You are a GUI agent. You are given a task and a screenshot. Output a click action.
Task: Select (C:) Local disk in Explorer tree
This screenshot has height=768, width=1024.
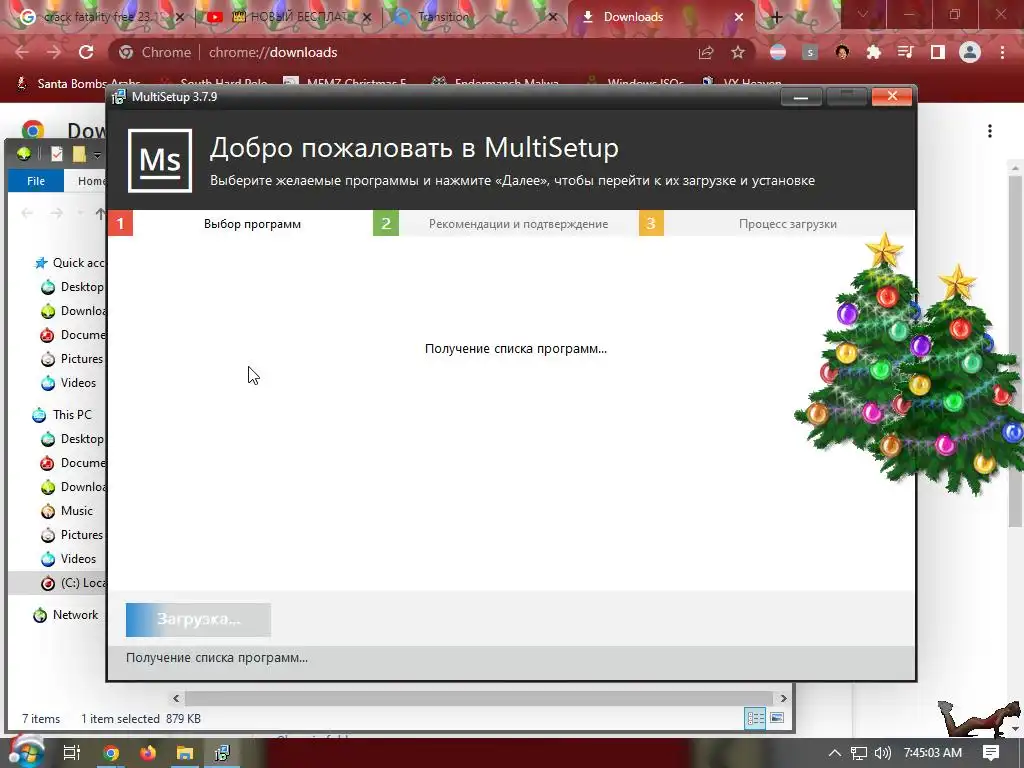[x=83, y=583]
